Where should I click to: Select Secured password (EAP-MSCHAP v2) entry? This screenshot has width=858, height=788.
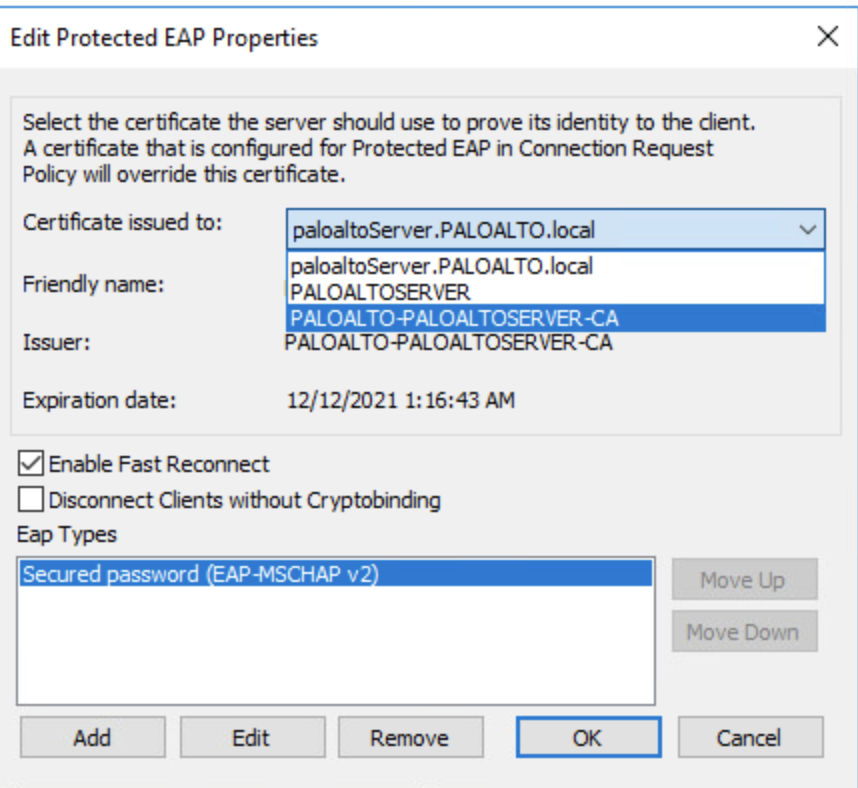pos(201,574)
